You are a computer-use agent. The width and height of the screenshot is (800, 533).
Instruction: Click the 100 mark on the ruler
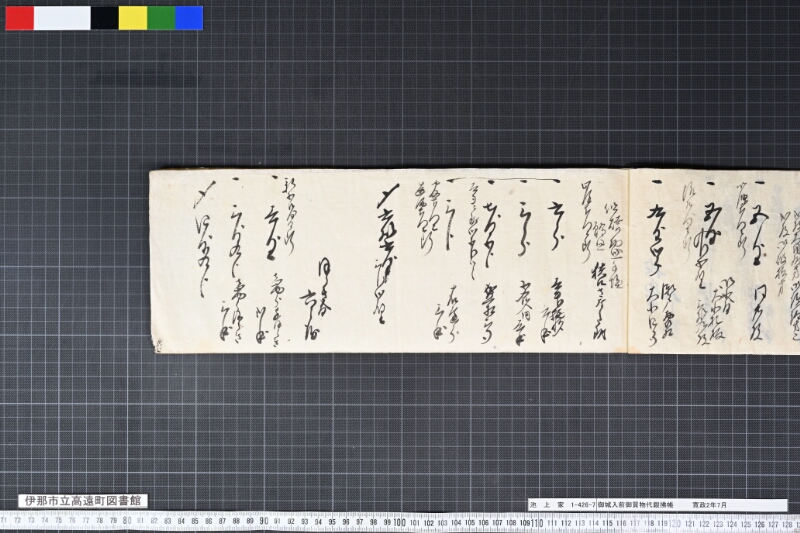(399, 522)
